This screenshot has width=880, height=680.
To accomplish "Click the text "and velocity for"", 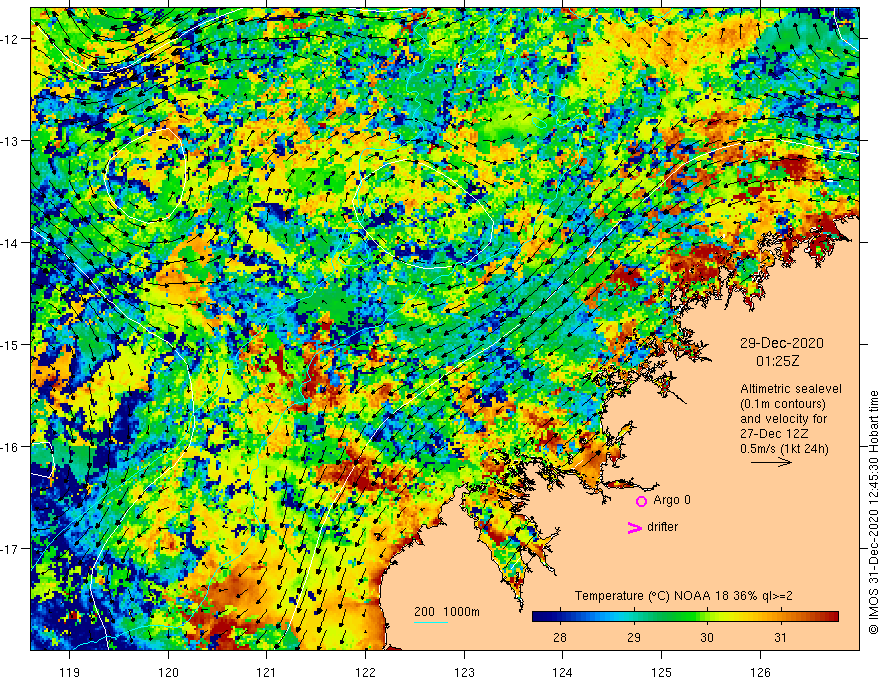I will (x=783, y=419).
